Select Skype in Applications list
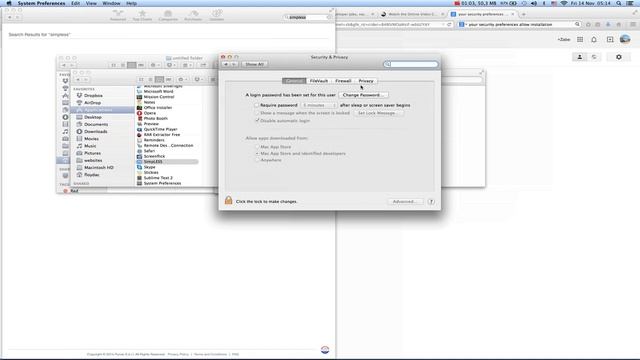 [x=149, y=167]
